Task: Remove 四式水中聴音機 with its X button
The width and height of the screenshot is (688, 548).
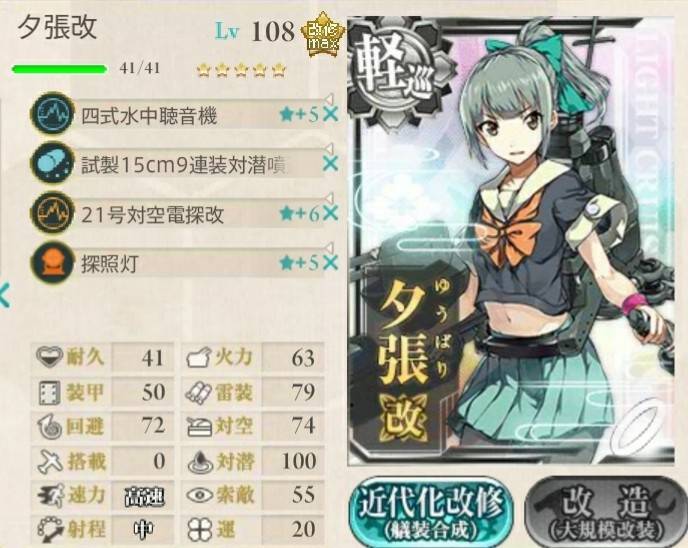Action: pyautogui.click(x=330, y=115)
